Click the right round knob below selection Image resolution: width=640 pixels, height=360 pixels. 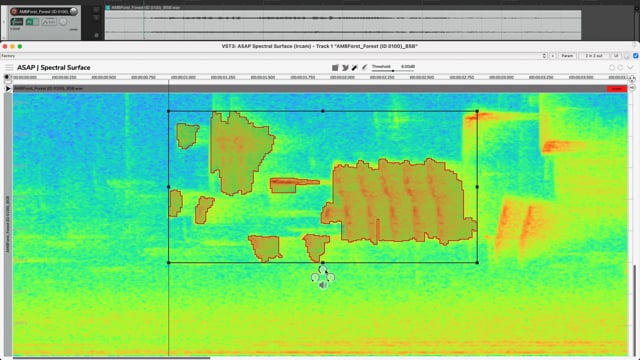click(331, 278)
